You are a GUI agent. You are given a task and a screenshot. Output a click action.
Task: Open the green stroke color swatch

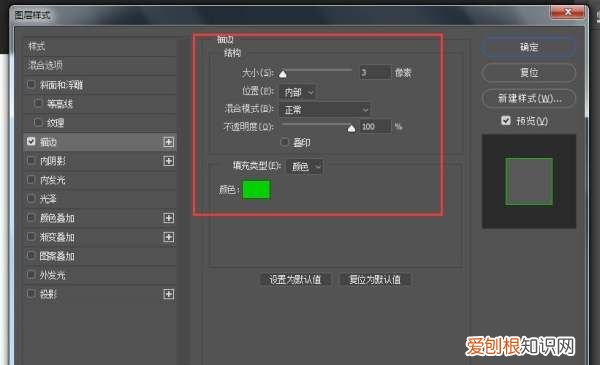[256, 190]
